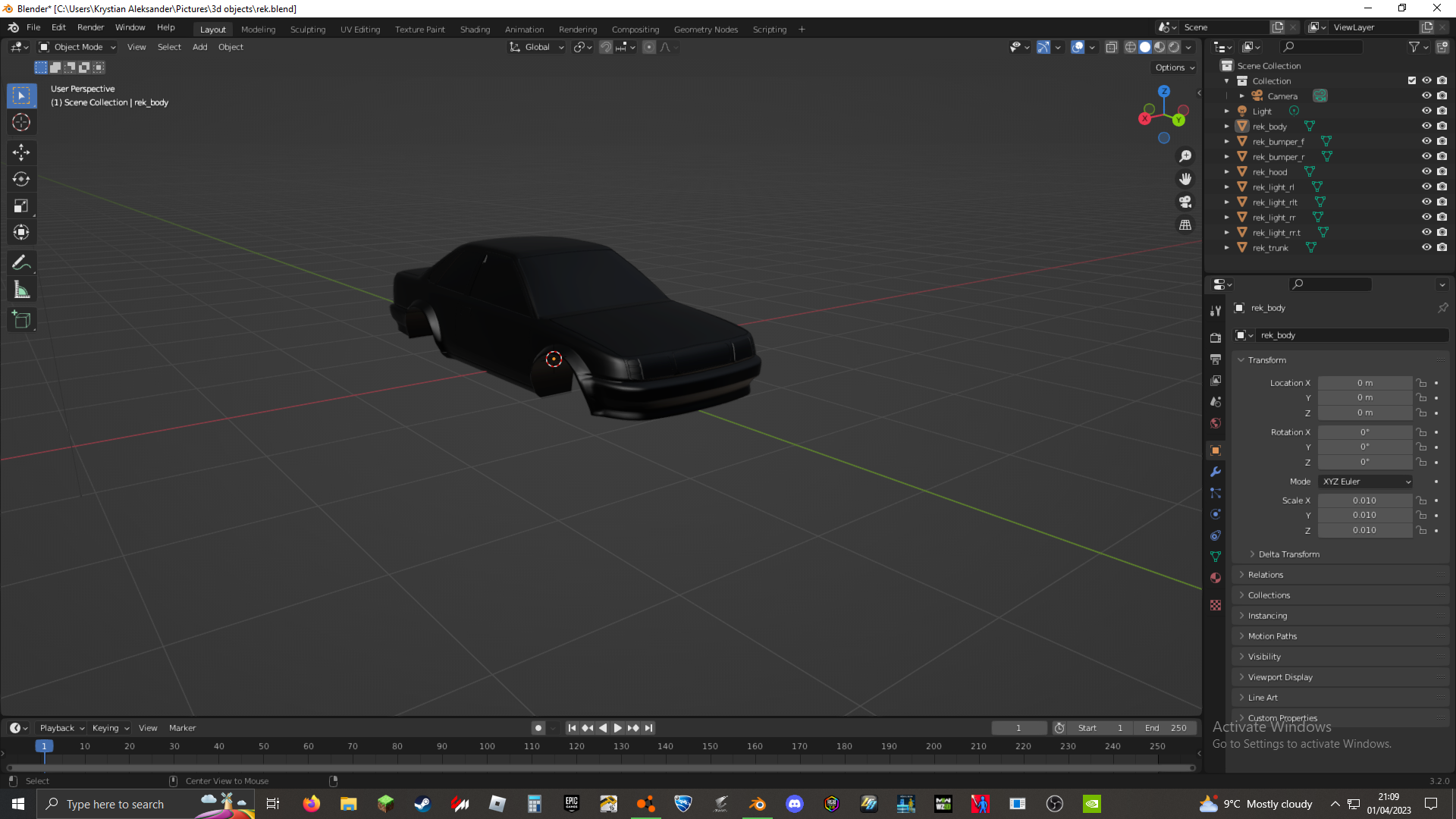
Task: Uncheck the Collection exclude checkbox
Action: (1412, 80)
